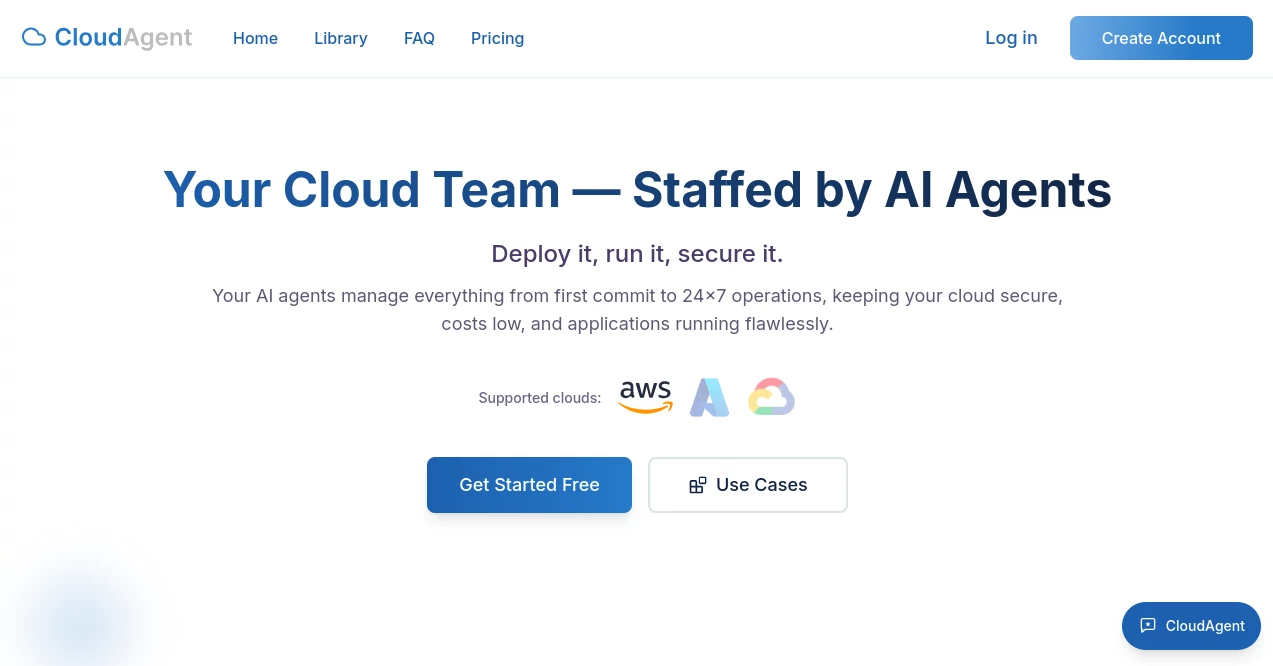View the Pricing page
This screenshot has height=666, width=1273.
coord(497,38)
